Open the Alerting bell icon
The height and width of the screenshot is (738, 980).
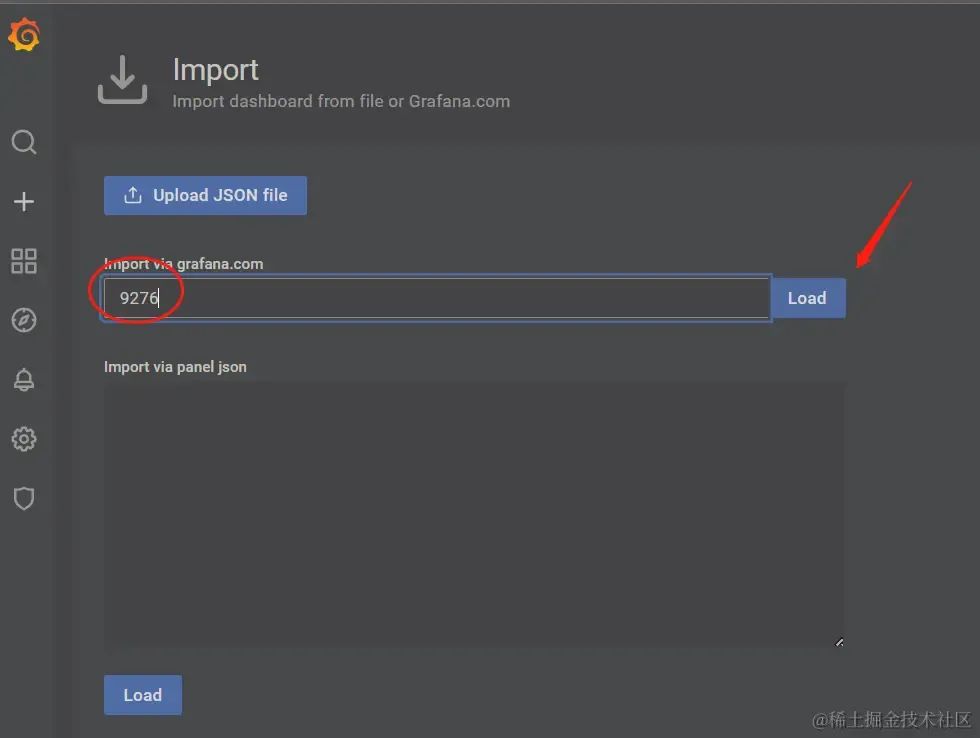click(24, 379)
